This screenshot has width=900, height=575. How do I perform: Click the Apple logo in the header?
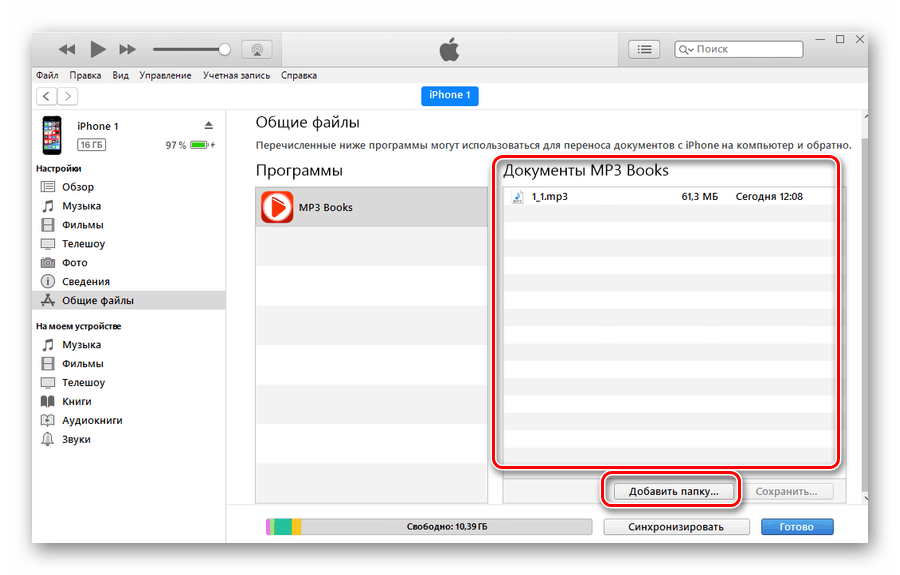point(449,49)
